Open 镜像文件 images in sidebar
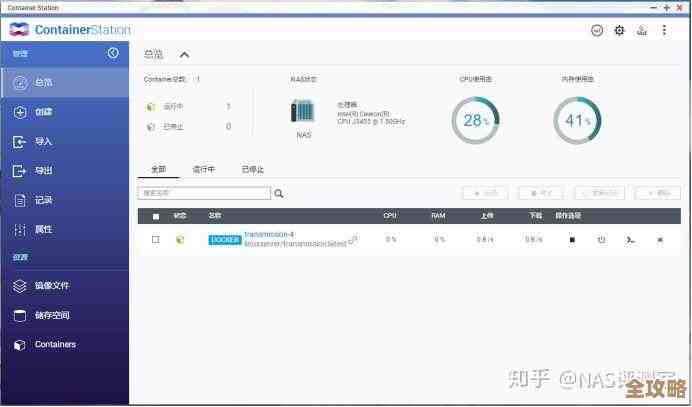This screenshot has width=692, height=407. (65, 286)
